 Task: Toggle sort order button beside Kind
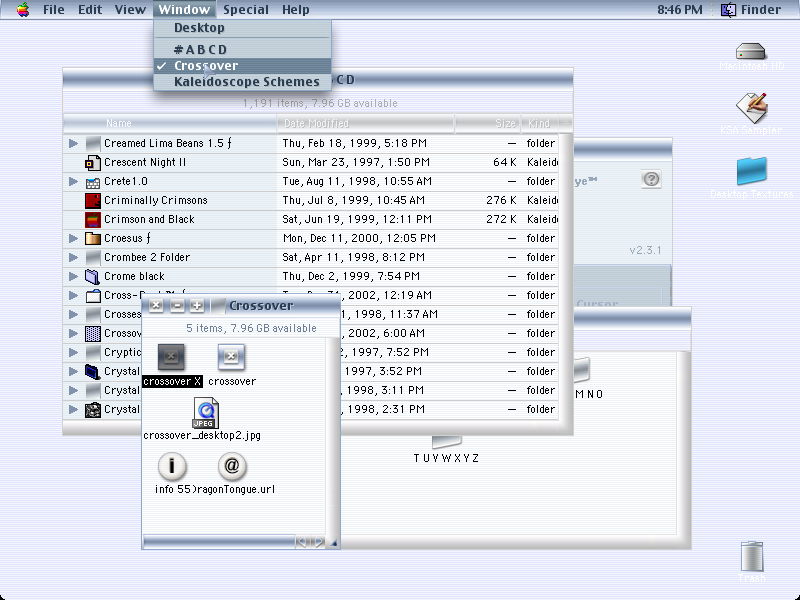(x=566, y=123)
